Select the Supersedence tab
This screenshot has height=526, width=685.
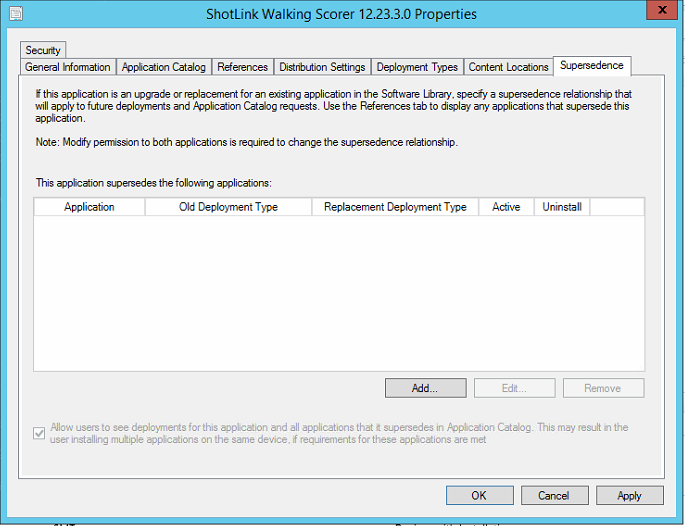[x=592, y=66]
